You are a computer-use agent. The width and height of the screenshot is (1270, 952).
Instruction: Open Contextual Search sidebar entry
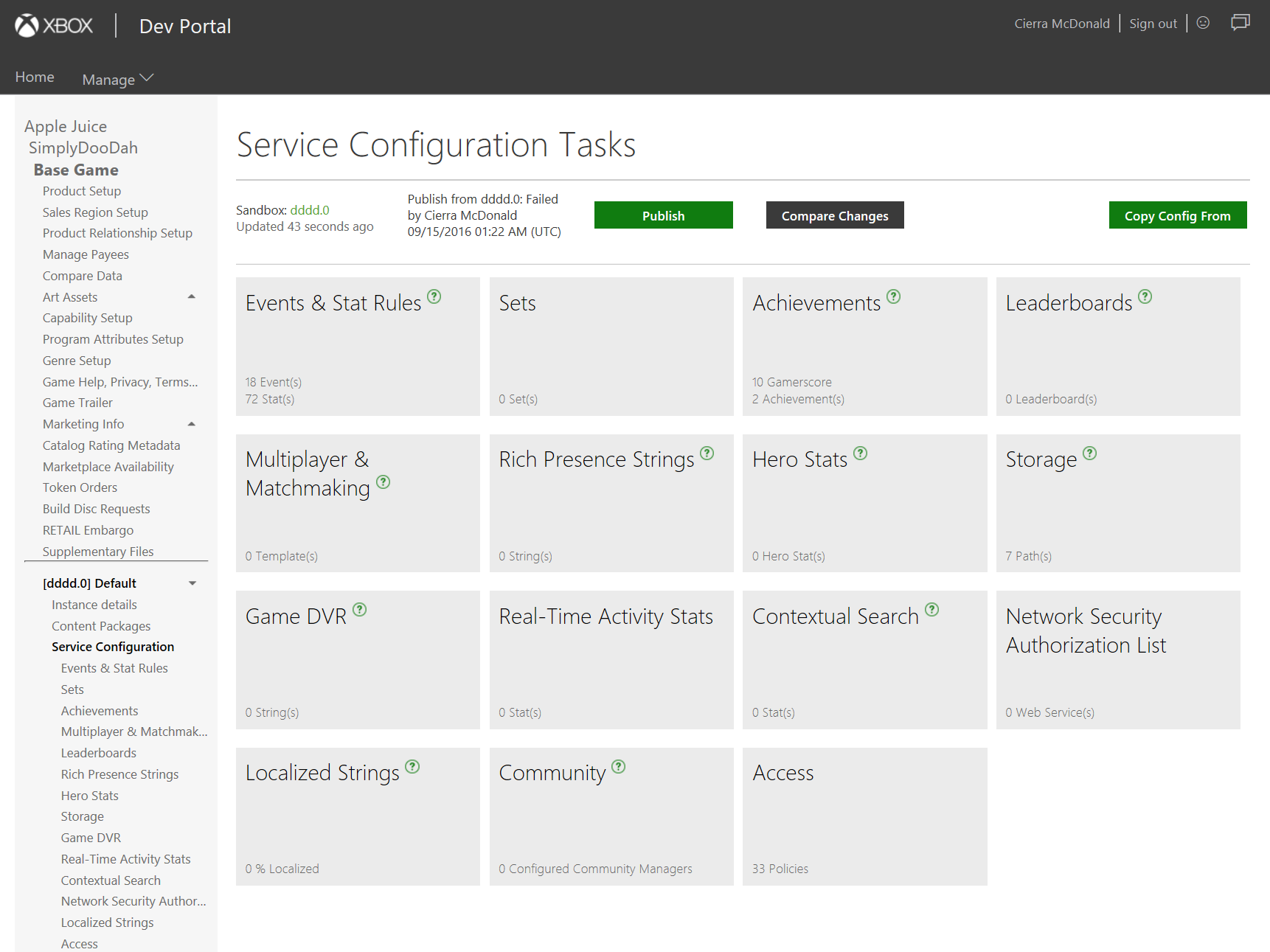click(111, 880)
